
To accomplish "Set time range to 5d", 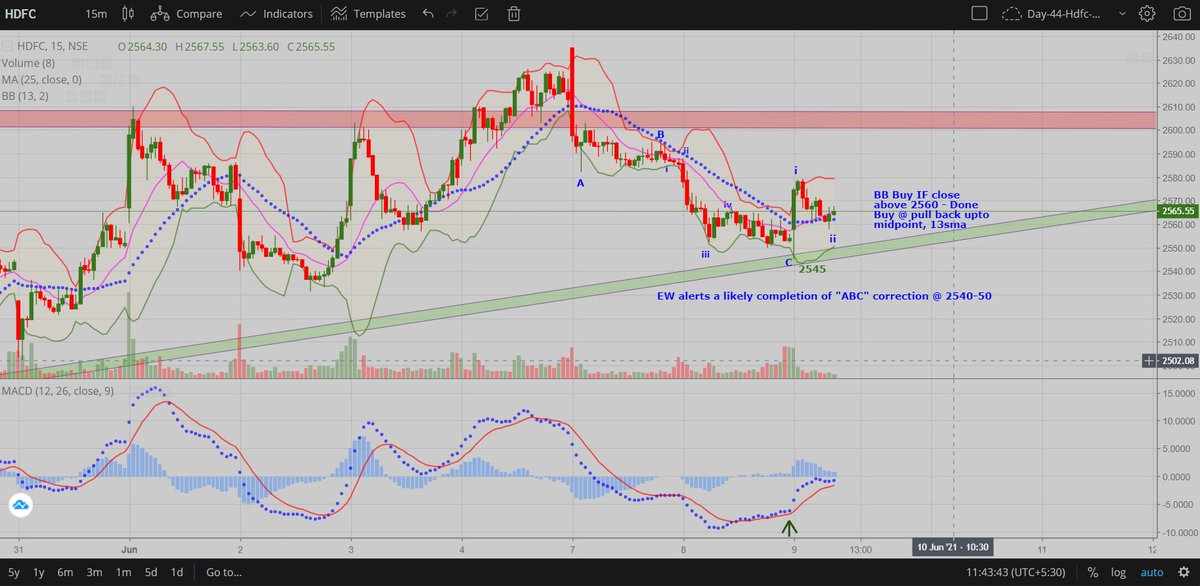I will (149, 572).
